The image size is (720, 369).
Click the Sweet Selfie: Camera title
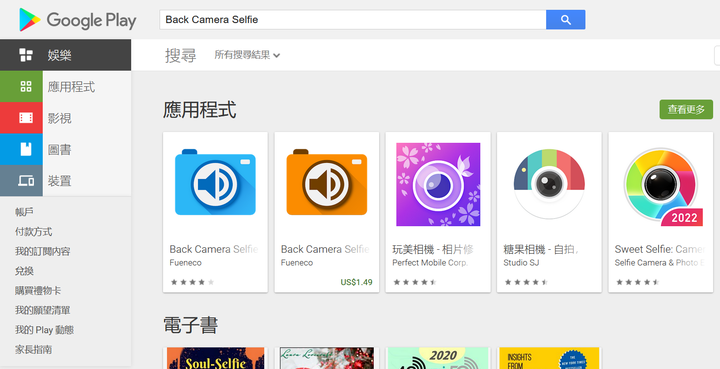(659, 249)
